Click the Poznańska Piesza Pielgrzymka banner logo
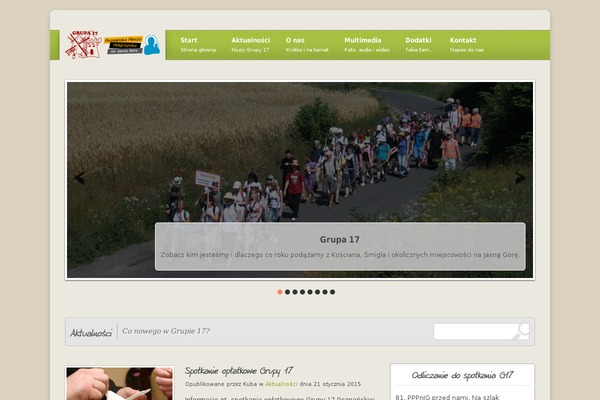Viewport: 600px width, 400px height. (x=123, y=45)
